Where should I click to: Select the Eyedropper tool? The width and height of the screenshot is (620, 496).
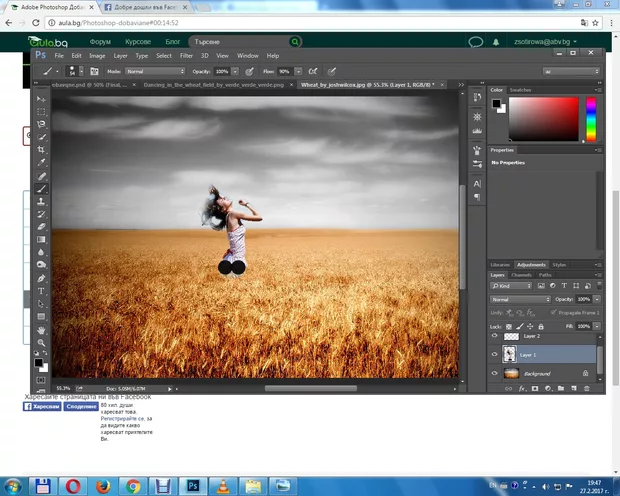pyautogui.click(x=41, y=161)
